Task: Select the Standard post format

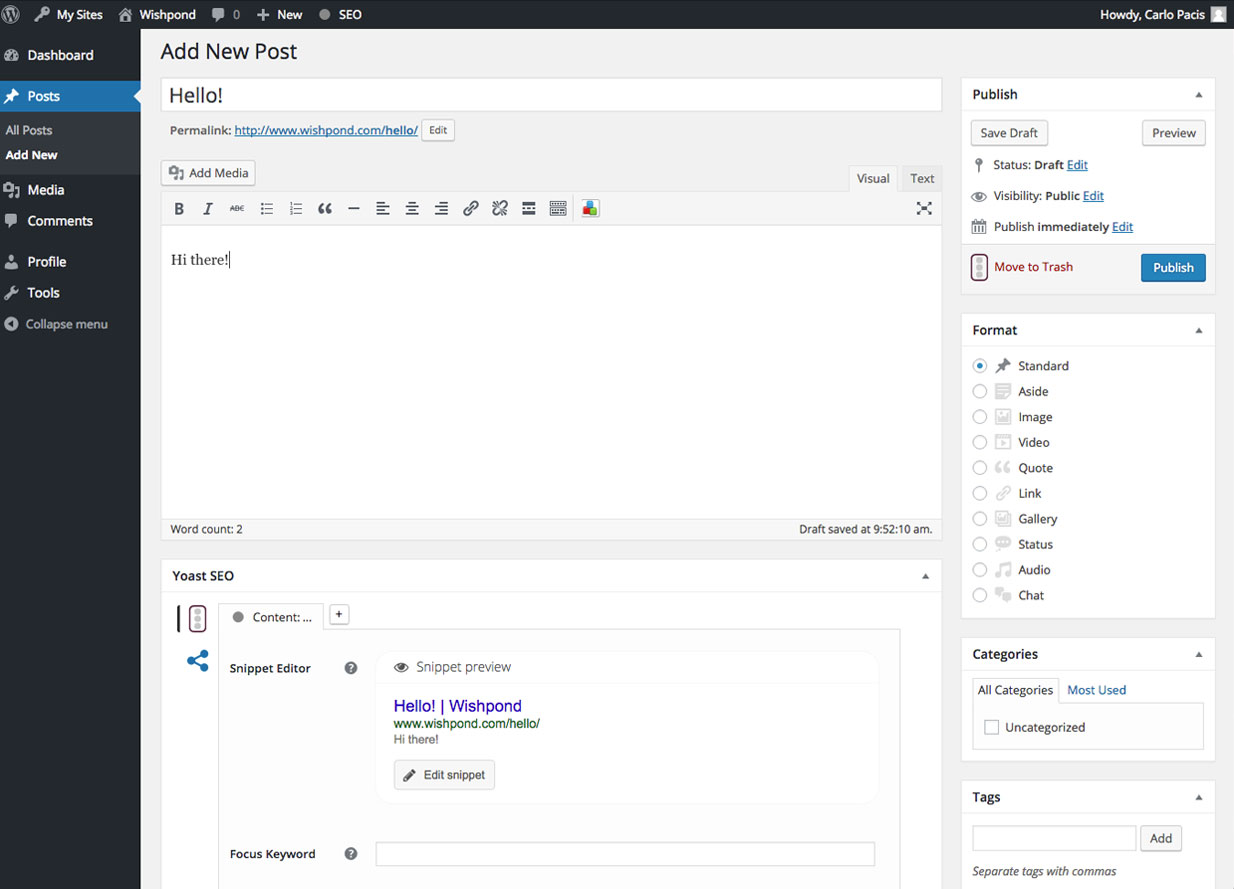Action: 980,366
